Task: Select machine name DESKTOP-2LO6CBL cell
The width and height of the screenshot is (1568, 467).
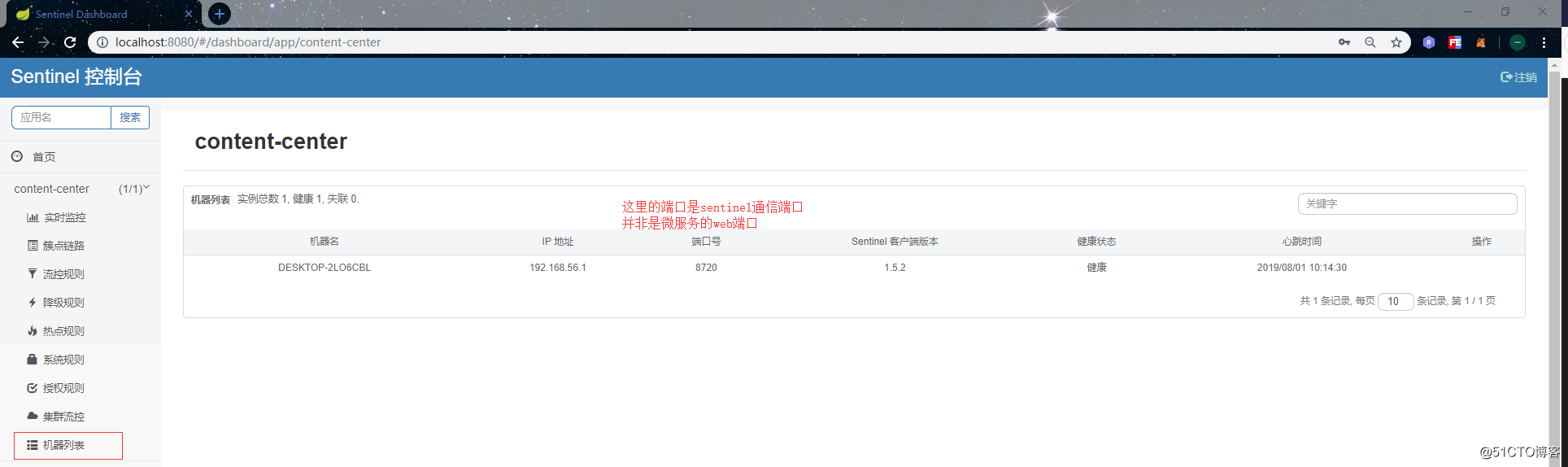Action: (324, 268)
